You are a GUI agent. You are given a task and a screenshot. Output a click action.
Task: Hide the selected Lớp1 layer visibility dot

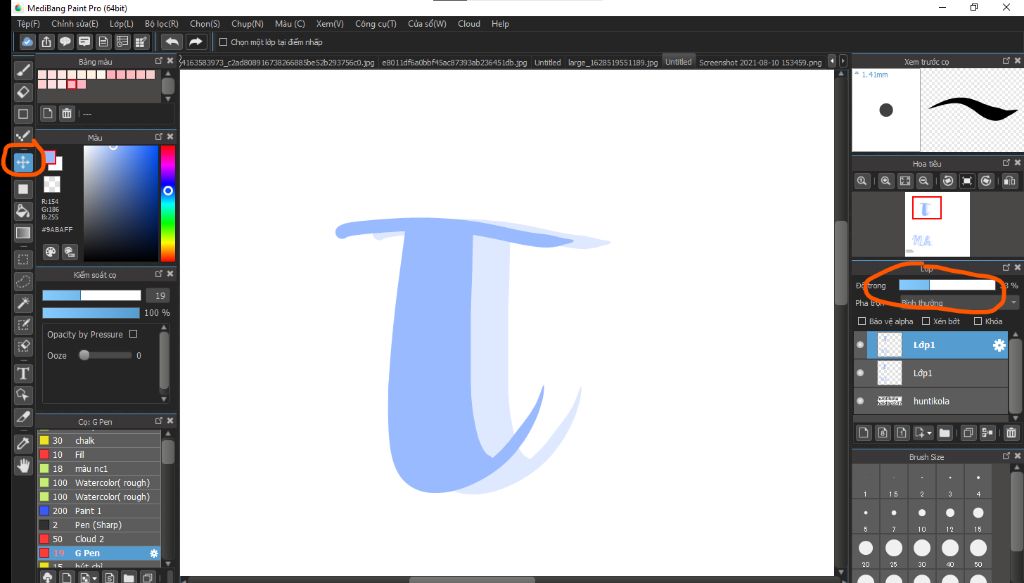[x=860, y=345]
